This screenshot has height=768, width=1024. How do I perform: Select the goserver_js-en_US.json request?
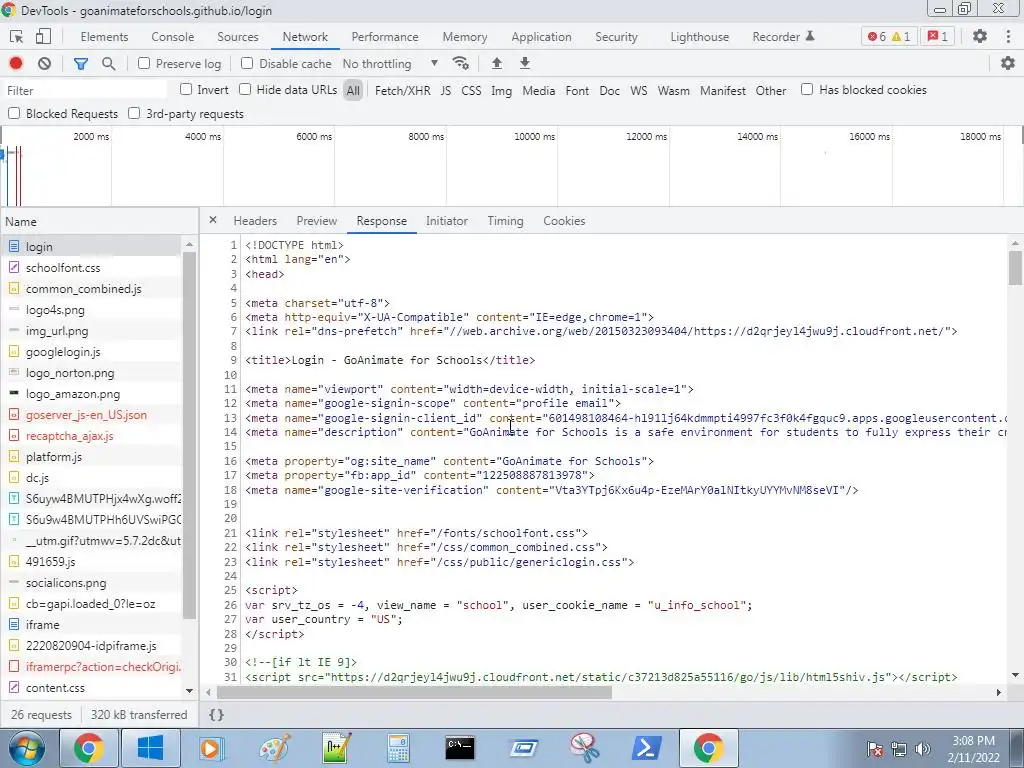(91, 415)
